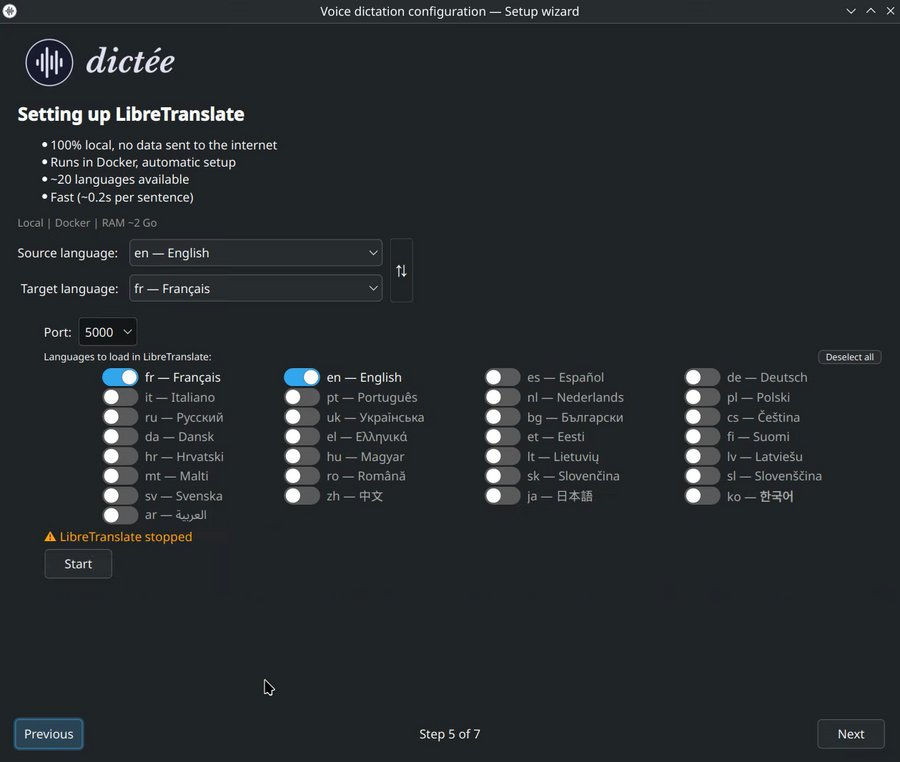This screenshot has height=762, width=900.
Task: Start the LibreTranslate service
Action: [78, 564]
